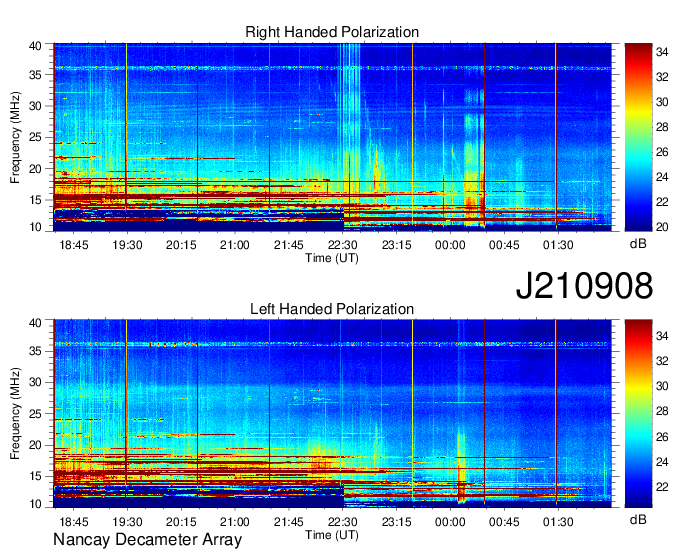Click the 21:45 time tick of Right Handed plot

click(x=288, y=245)
